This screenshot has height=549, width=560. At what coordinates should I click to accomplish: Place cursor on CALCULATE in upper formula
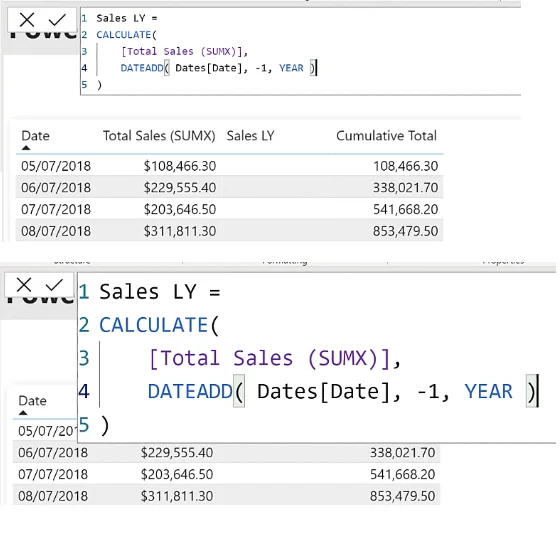pyautogui.click(x=124, y=35)
